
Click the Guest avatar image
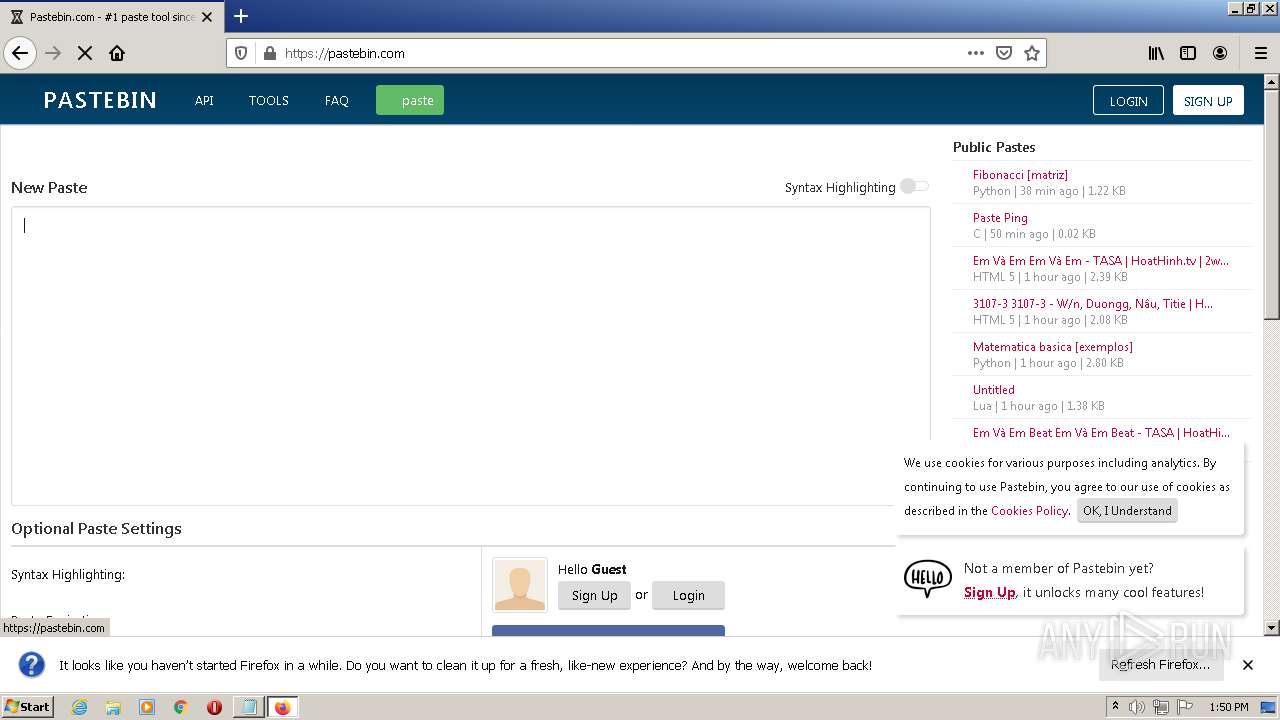[x=520, y=585]
